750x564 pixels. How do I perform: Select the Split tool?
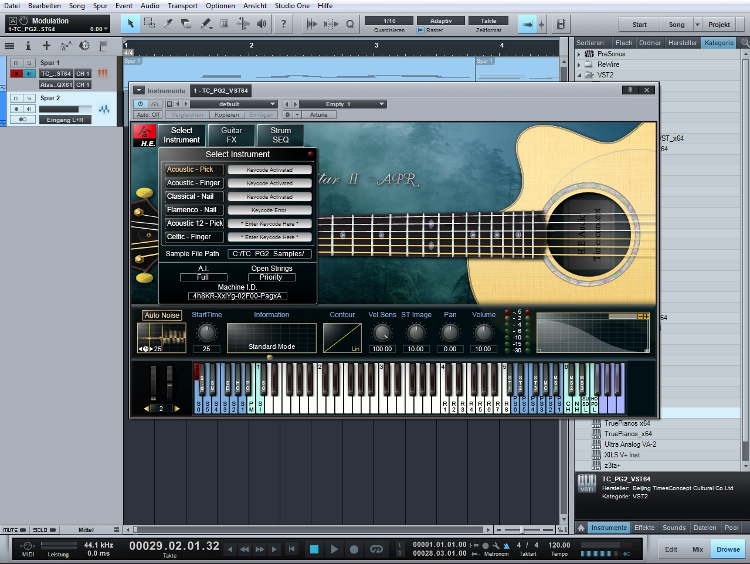[x=168, y=23]
